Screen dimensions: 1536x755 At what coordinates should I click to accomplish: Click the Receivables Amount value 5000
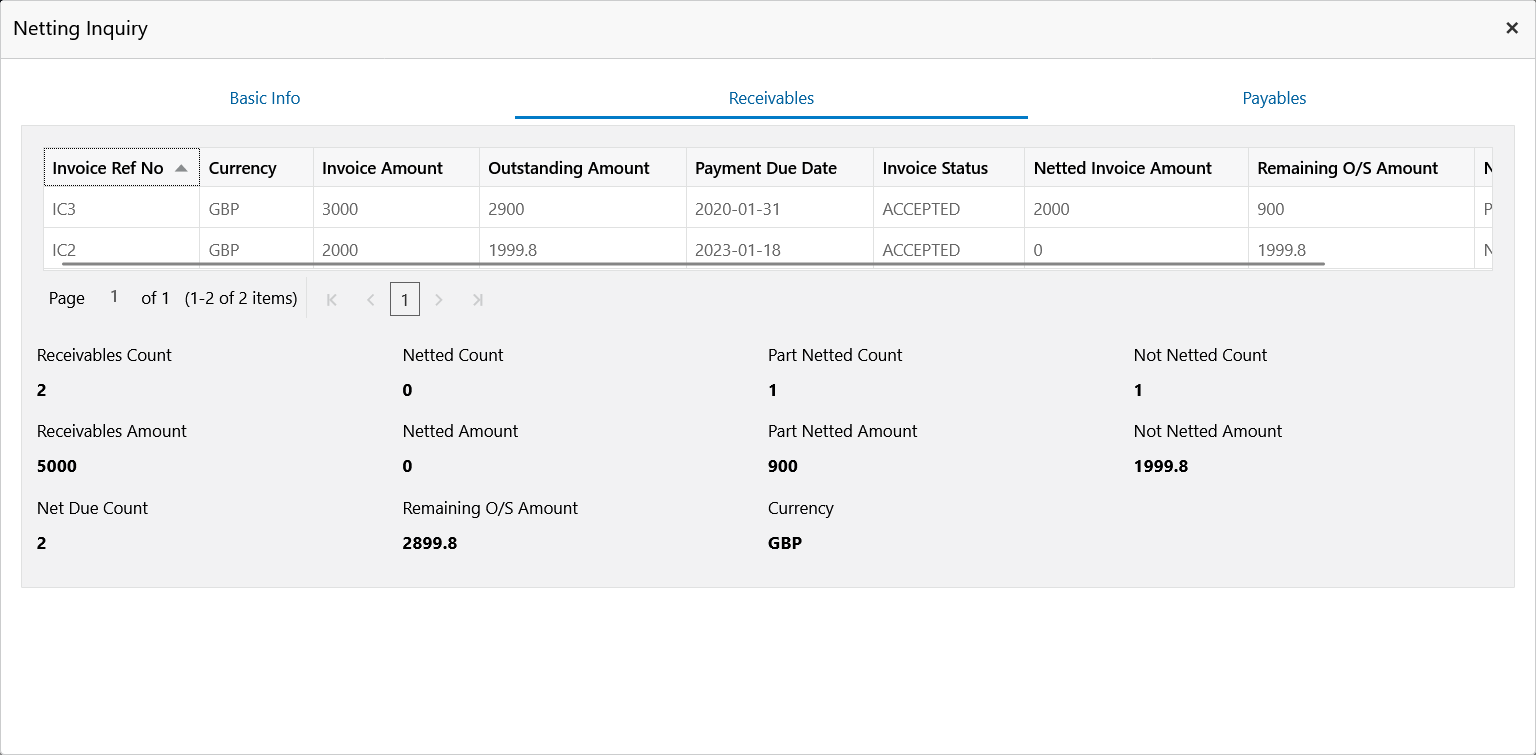57,466
